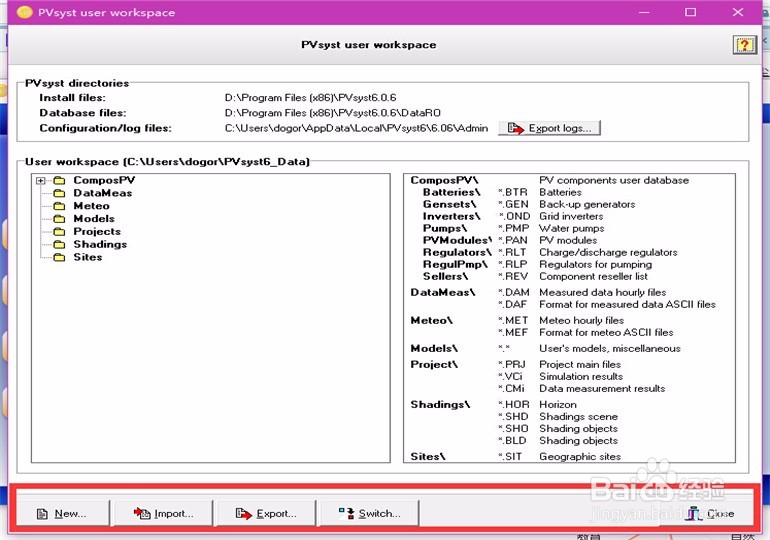Click the Install files path text

pyautogui.click(x=310, y=98)
